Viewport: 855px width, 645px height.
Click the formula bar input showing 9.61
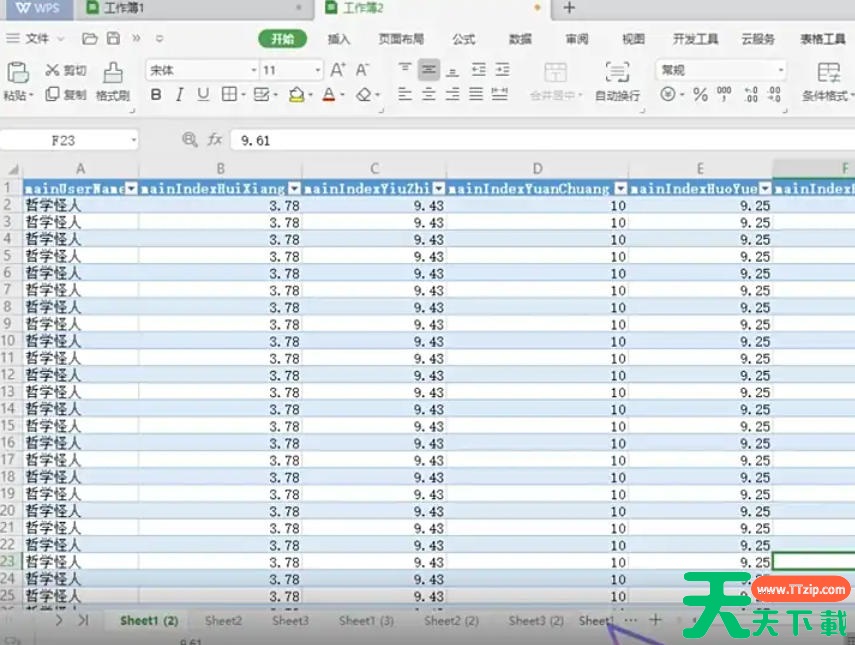click(x=500, y=140)
